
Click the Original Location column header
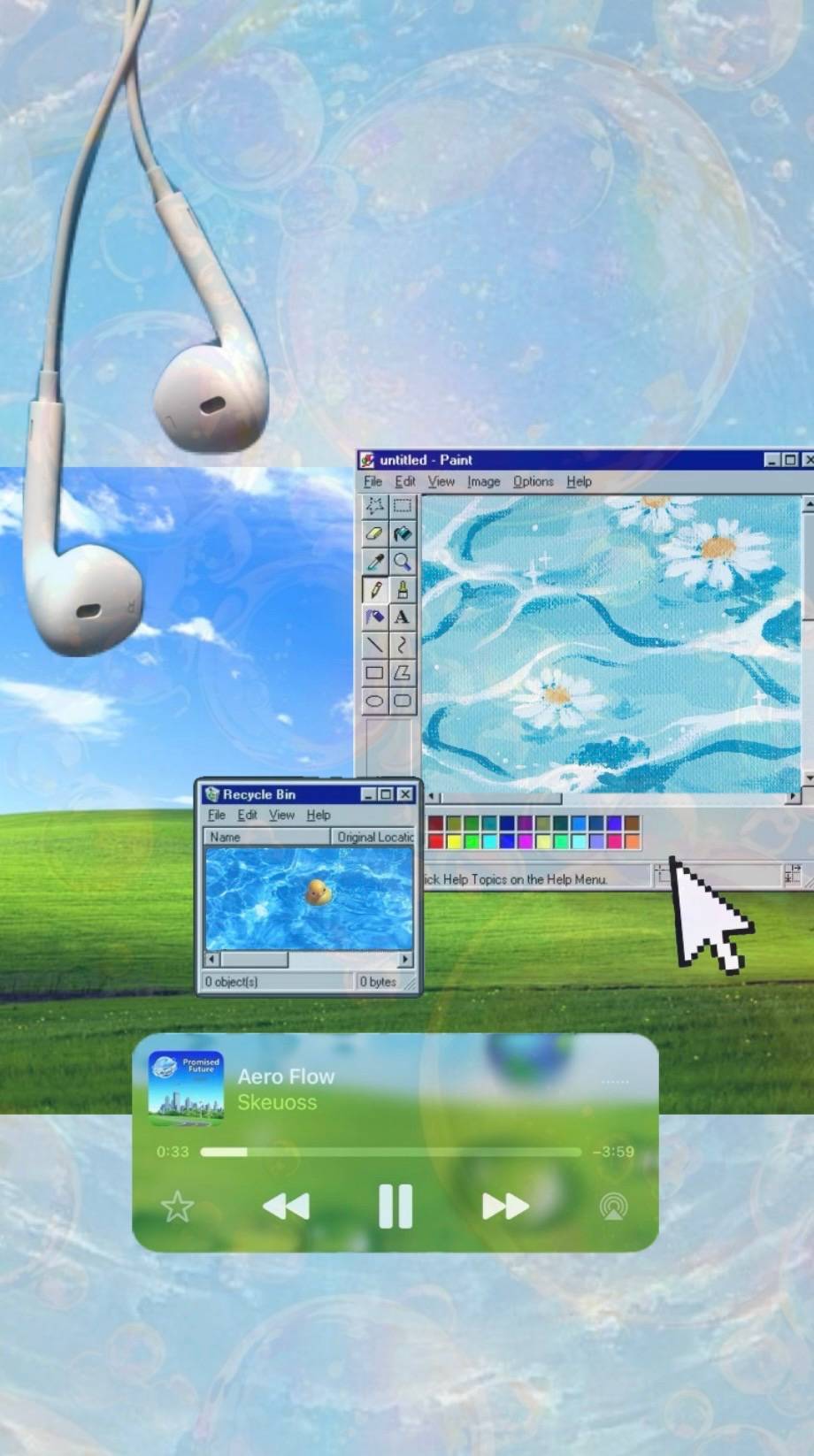(x=372, y=837)
